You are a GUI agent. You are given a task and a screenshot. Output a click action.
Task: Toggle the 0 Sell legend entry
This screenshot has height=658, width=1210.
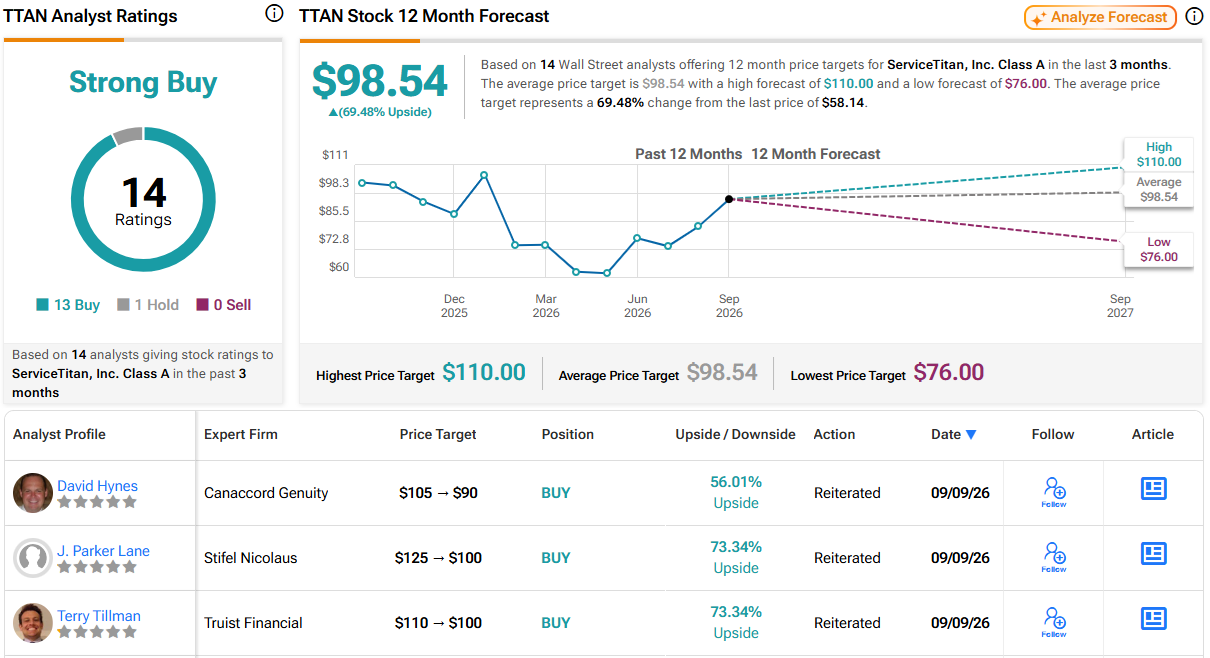[224, 305]
